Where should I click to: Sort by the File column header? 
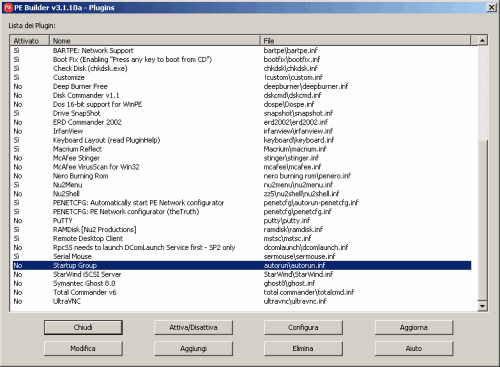pos(365,41)
